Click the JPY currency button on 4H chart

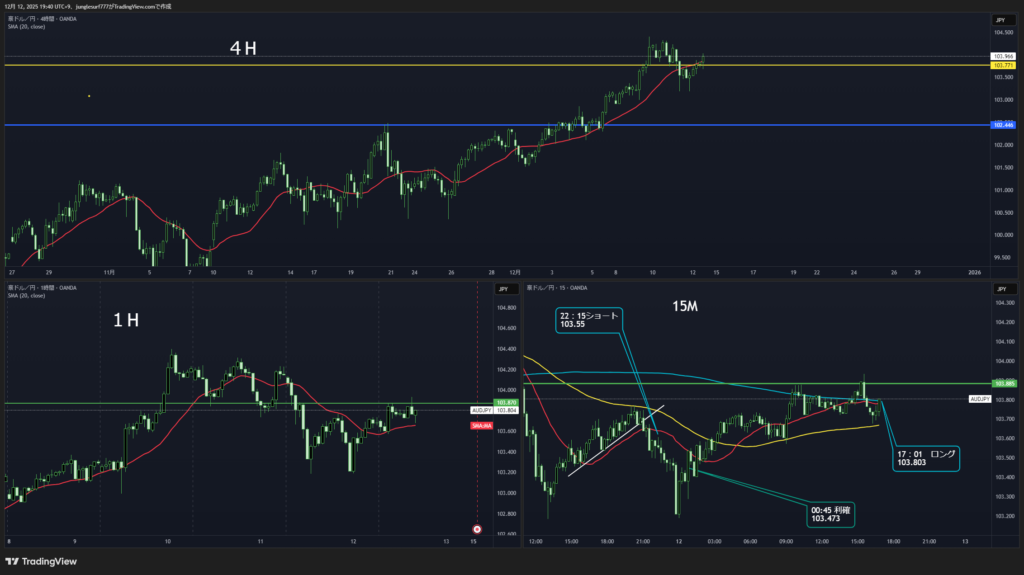pos(999,20)
